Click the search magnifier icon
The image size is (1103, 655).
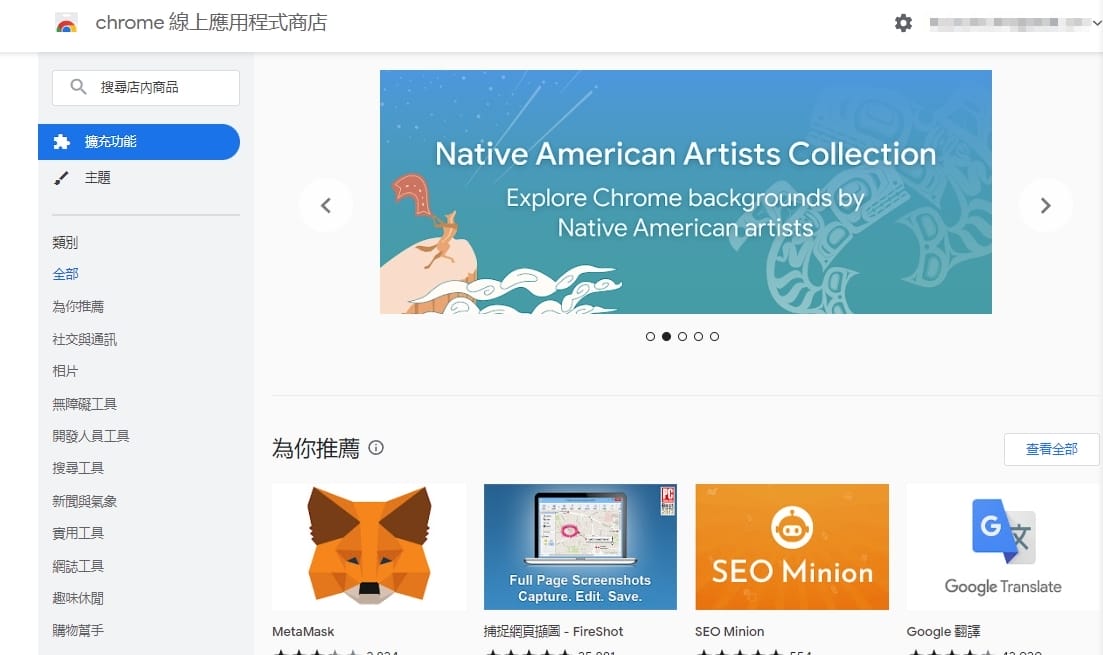click(x=78, y=87)
